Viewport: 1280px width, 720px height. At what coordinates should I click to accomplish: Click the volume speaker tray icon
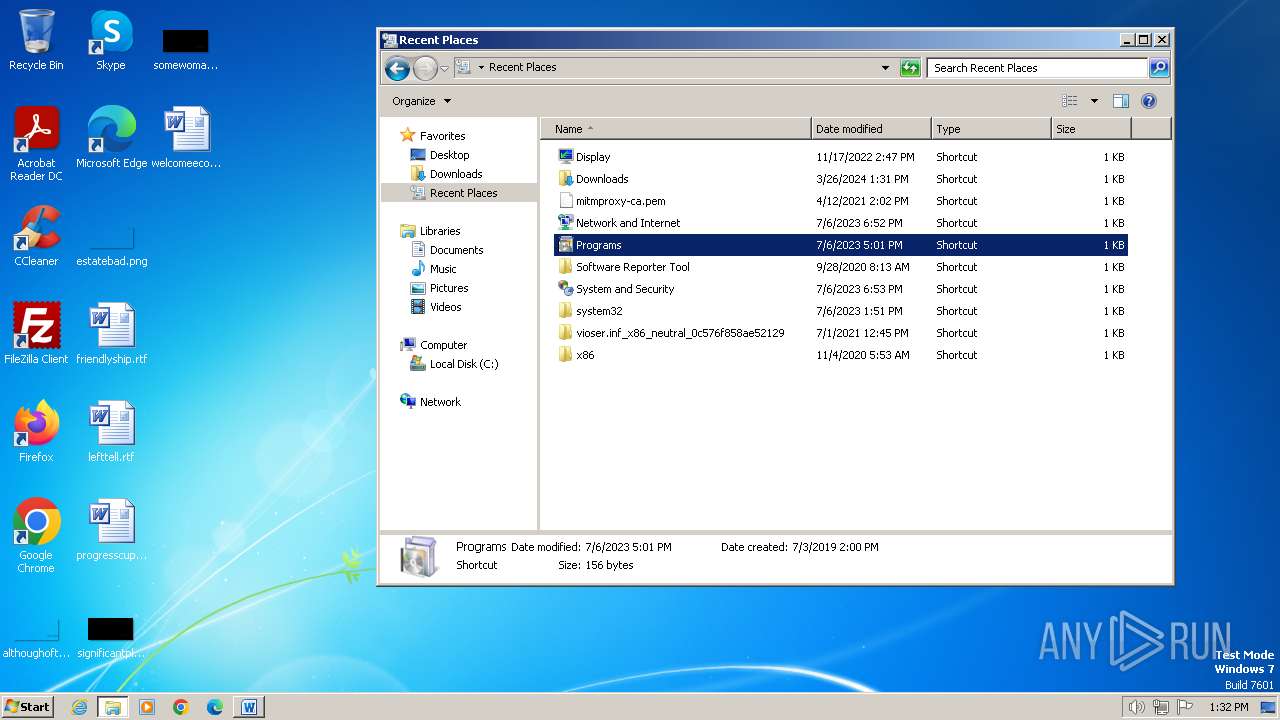point(1136,707)
